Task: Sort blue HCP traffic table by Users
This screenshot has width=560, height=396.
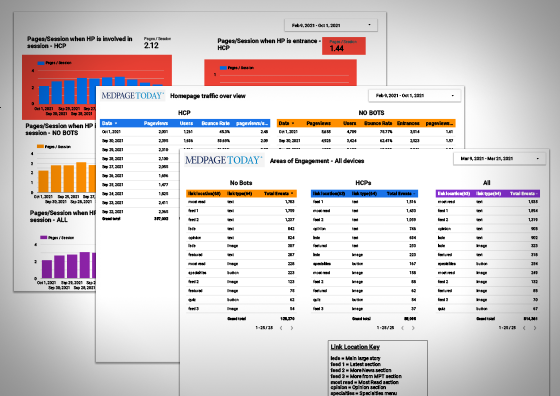Action: pyautogui.click(x=186, y=123)
